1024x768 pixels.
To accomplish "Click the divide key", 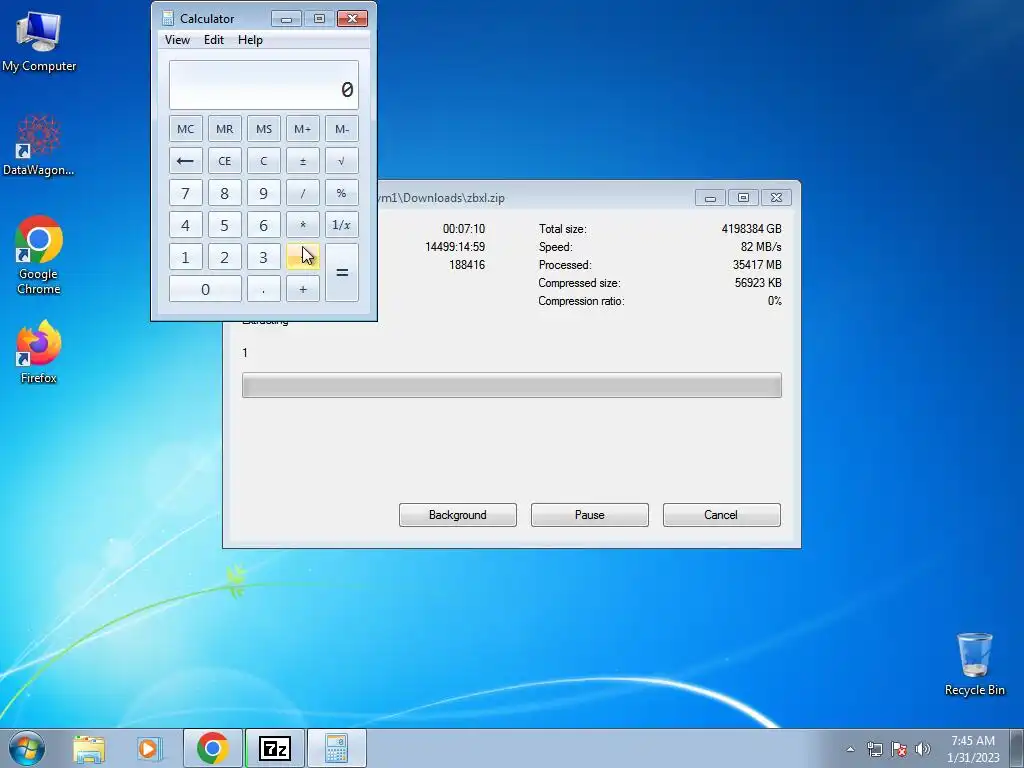I will pyautogui.click(x=303, y=193).
